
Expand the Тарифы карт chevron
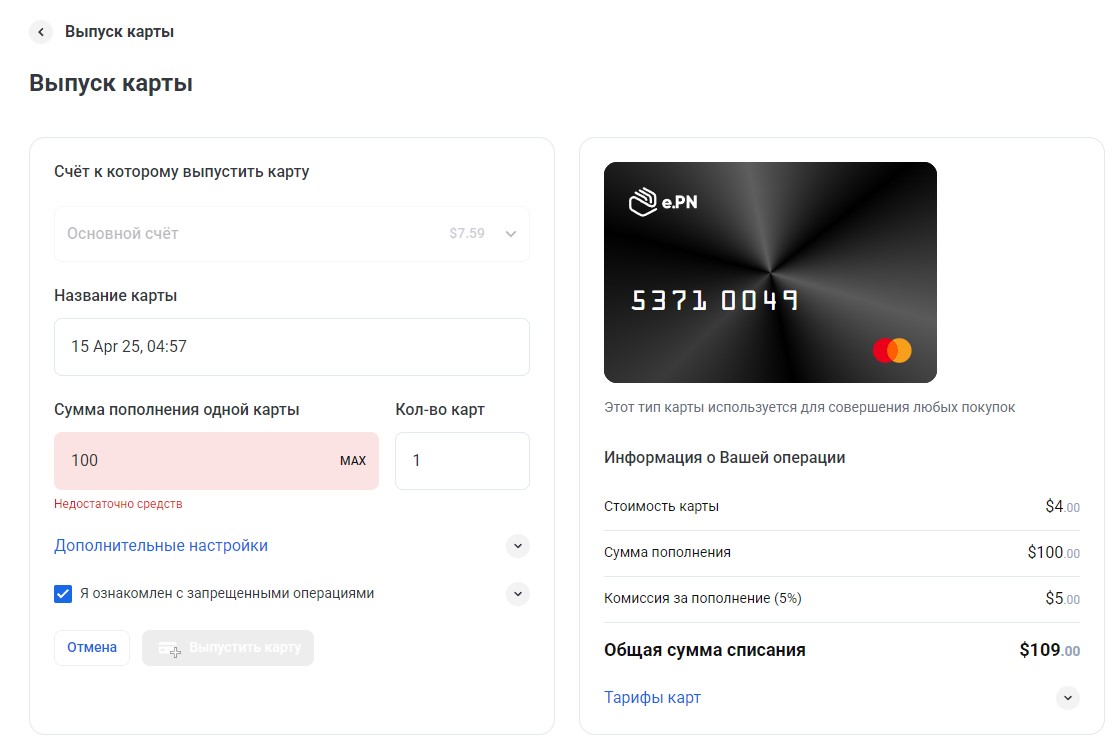coord(1068,698)
